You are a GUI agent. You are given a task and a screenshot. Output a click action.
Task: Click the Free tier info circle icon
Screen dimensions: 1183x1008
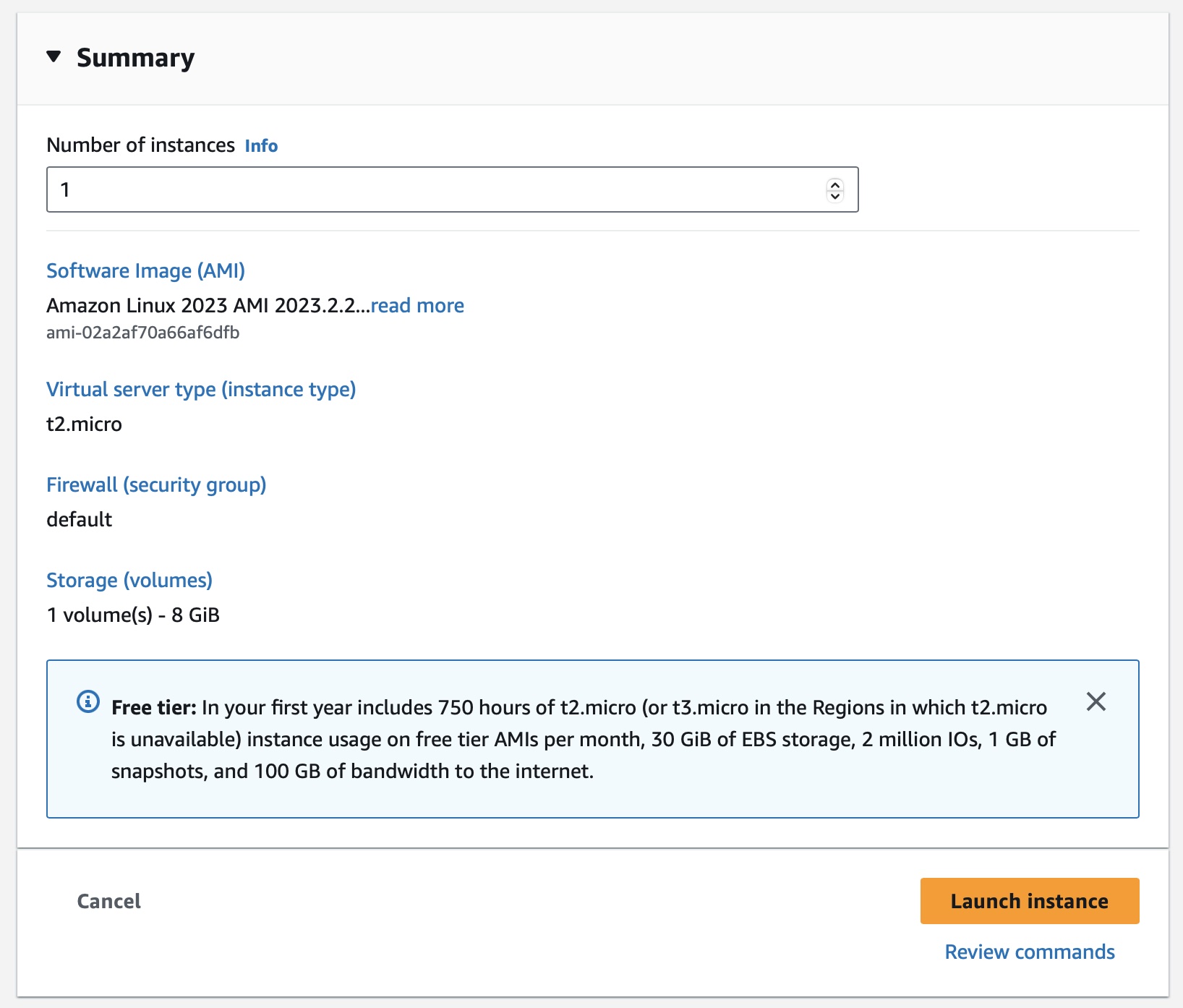click(88, 701)
